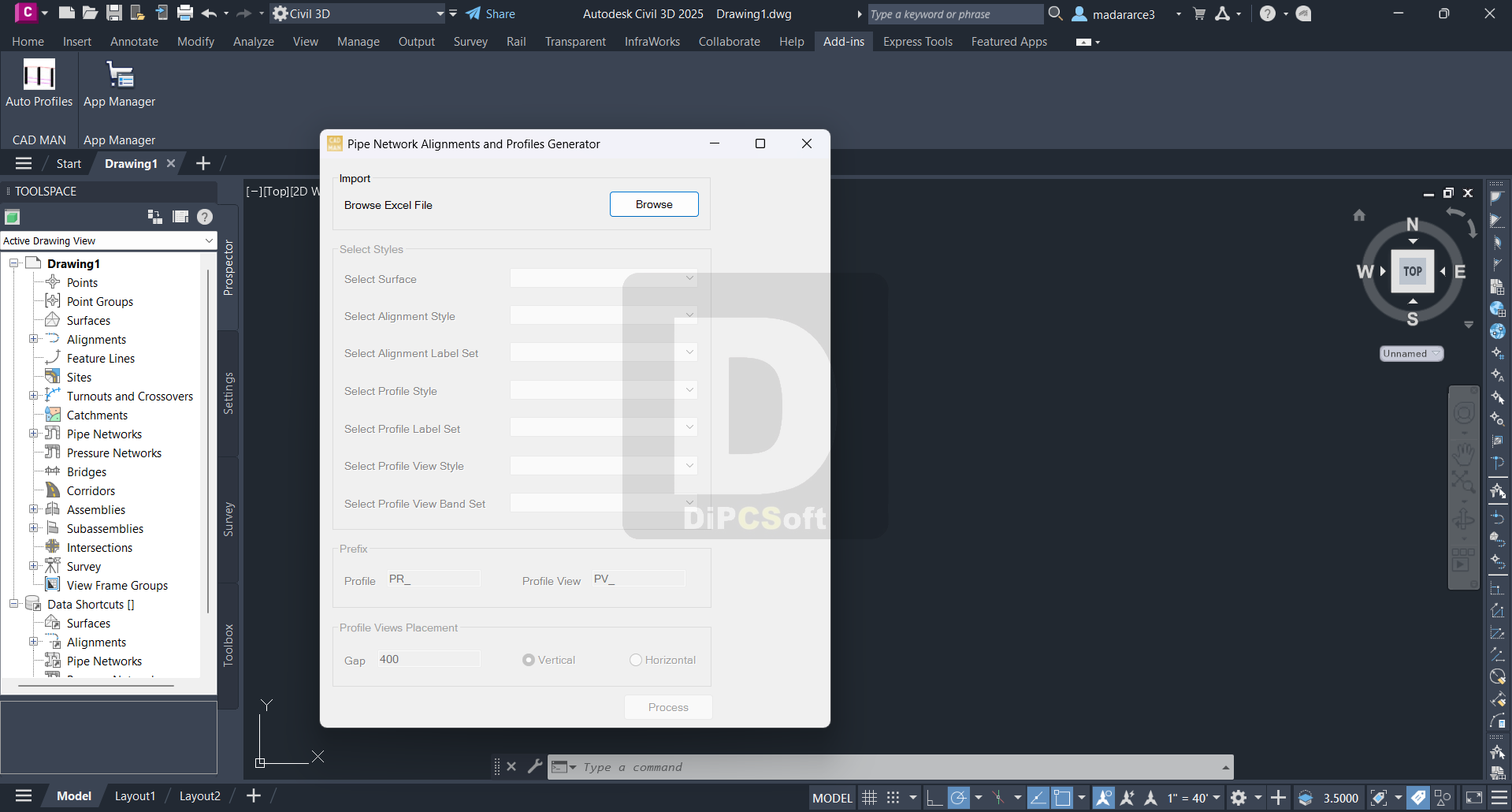Toggle snap mode dots icon
The image size is (1512, 812).
(893, 798)
